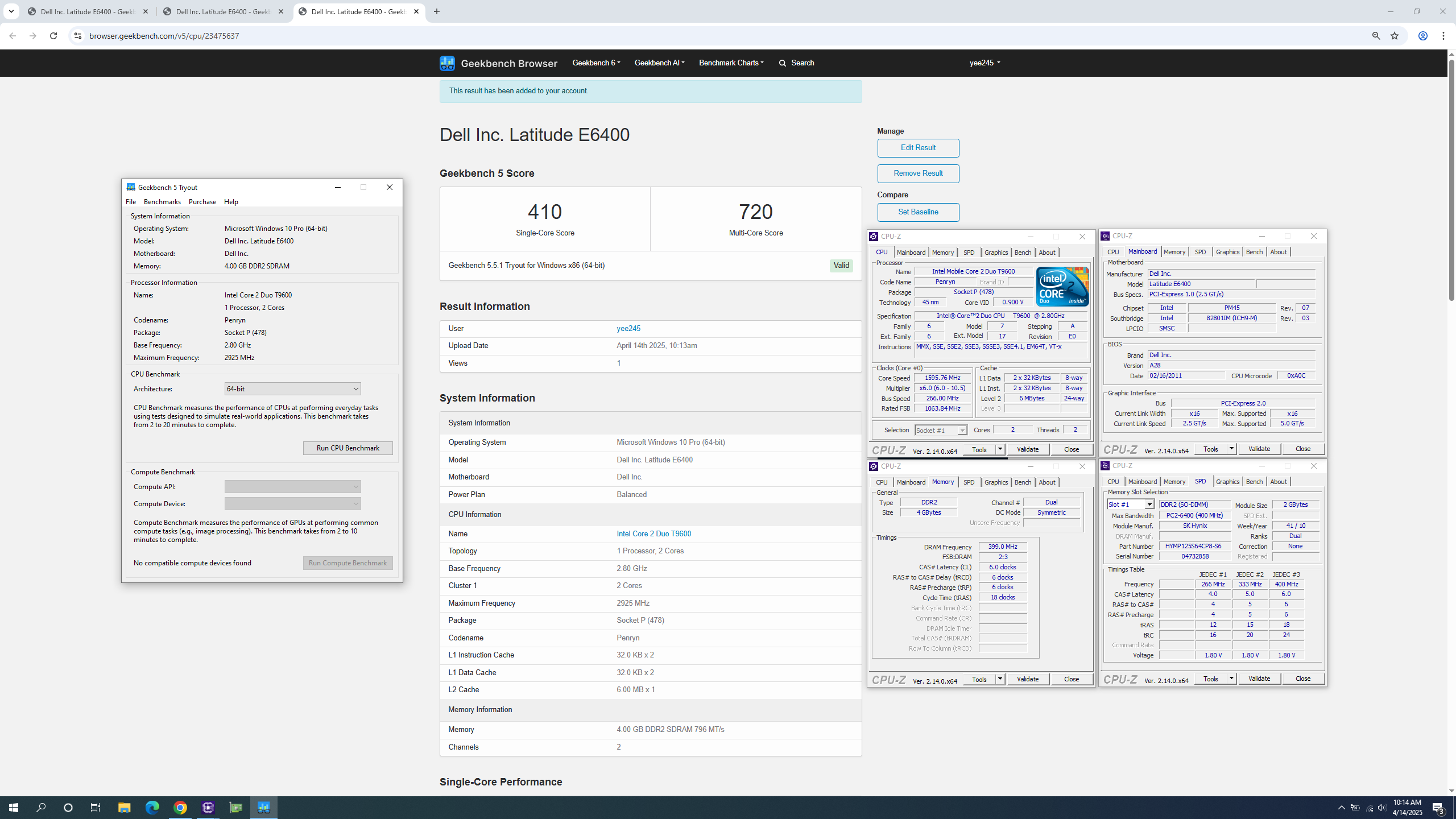Open new tab with plus icon
Viewport: 1456px width, 819px height.
point(437,11)
